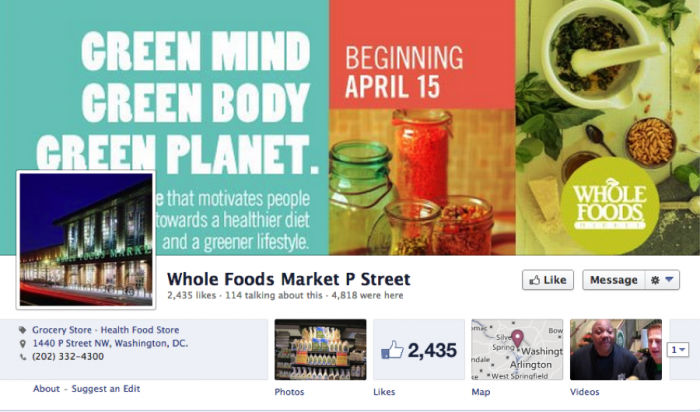Screen dimensions: 700x412
Task: Click the thumbs-up icon on the Like button
Action: click(534, 280)
